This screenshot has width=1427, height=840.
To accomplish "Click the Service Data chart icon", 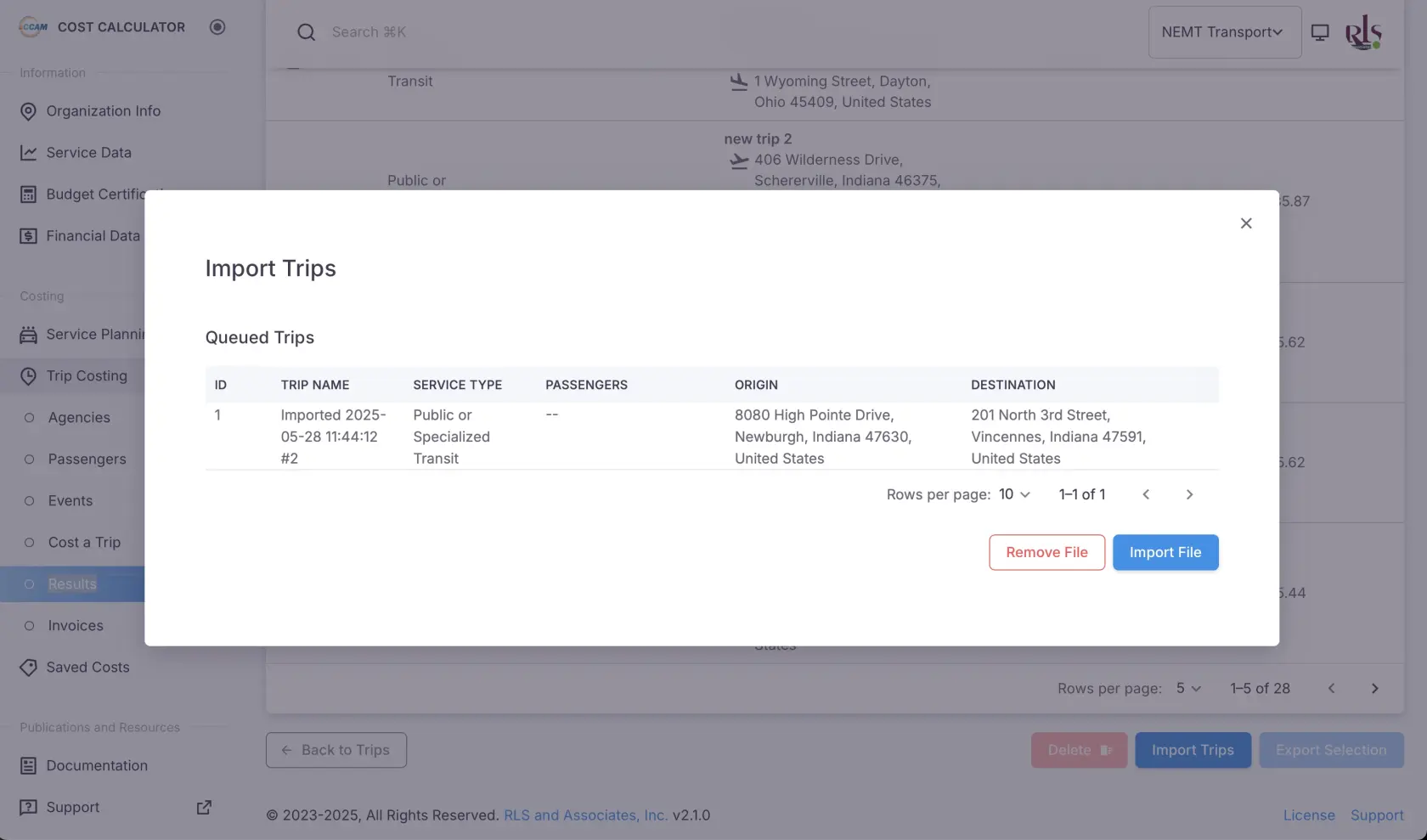I will [x=28, y=153].
